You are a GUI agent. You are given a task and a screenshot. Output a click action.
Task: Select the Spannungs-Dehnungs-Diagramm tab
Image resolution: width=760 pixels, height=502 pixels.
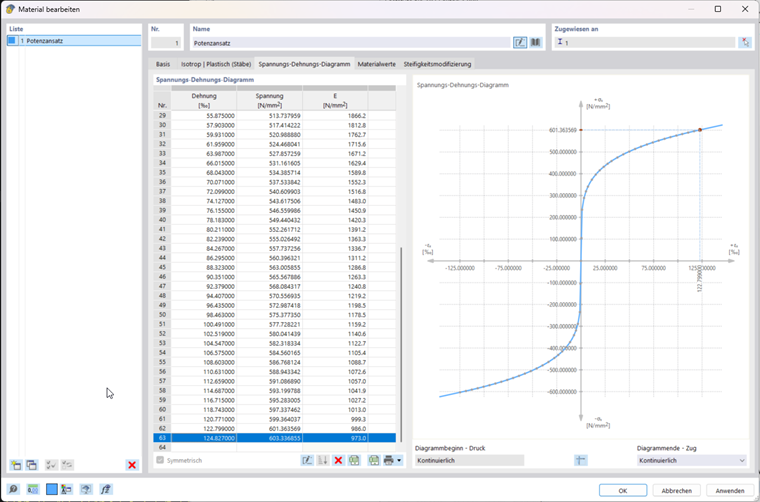(304, 64)
